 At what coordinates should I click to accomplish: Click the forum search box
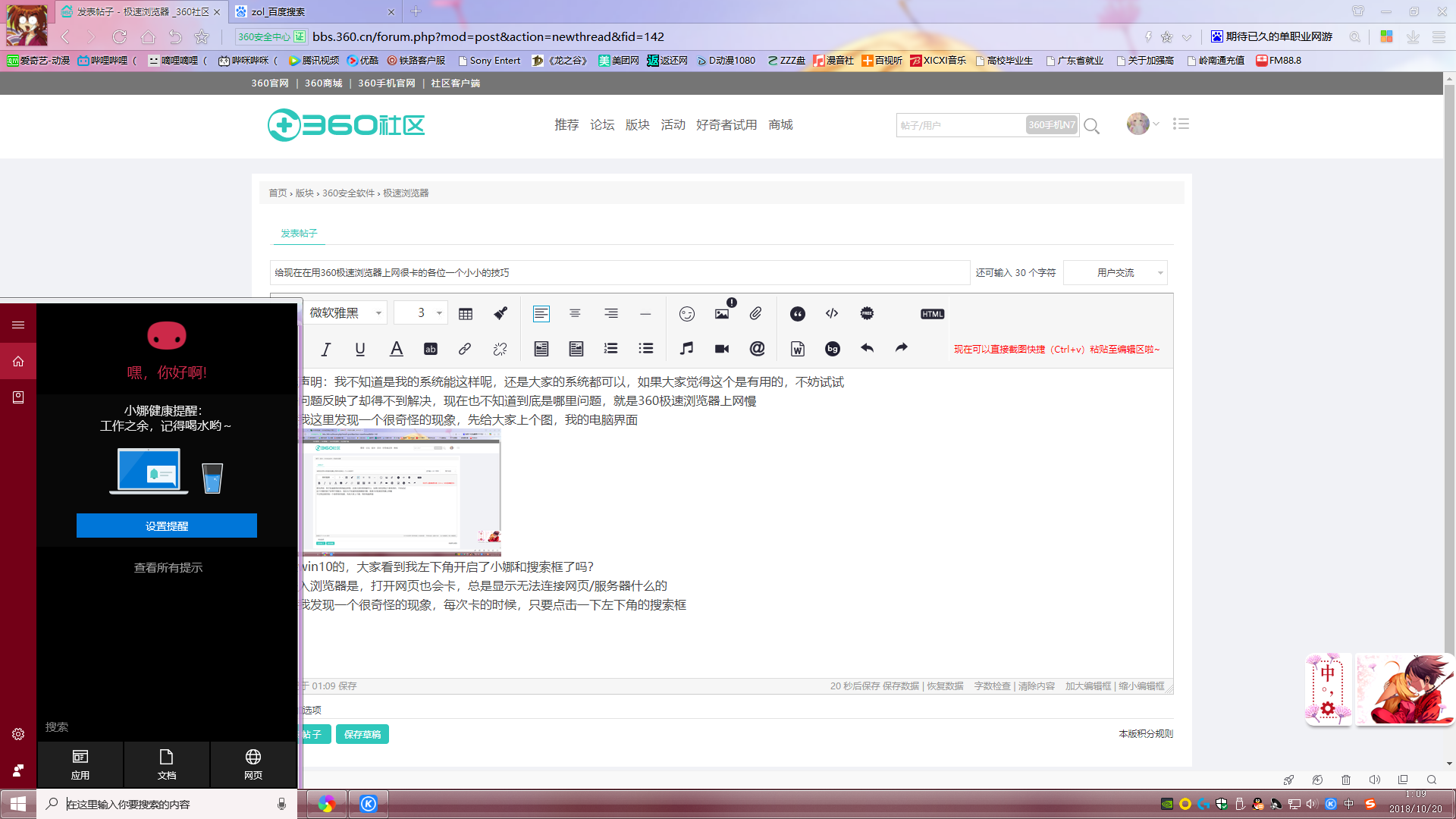(960, 125)
